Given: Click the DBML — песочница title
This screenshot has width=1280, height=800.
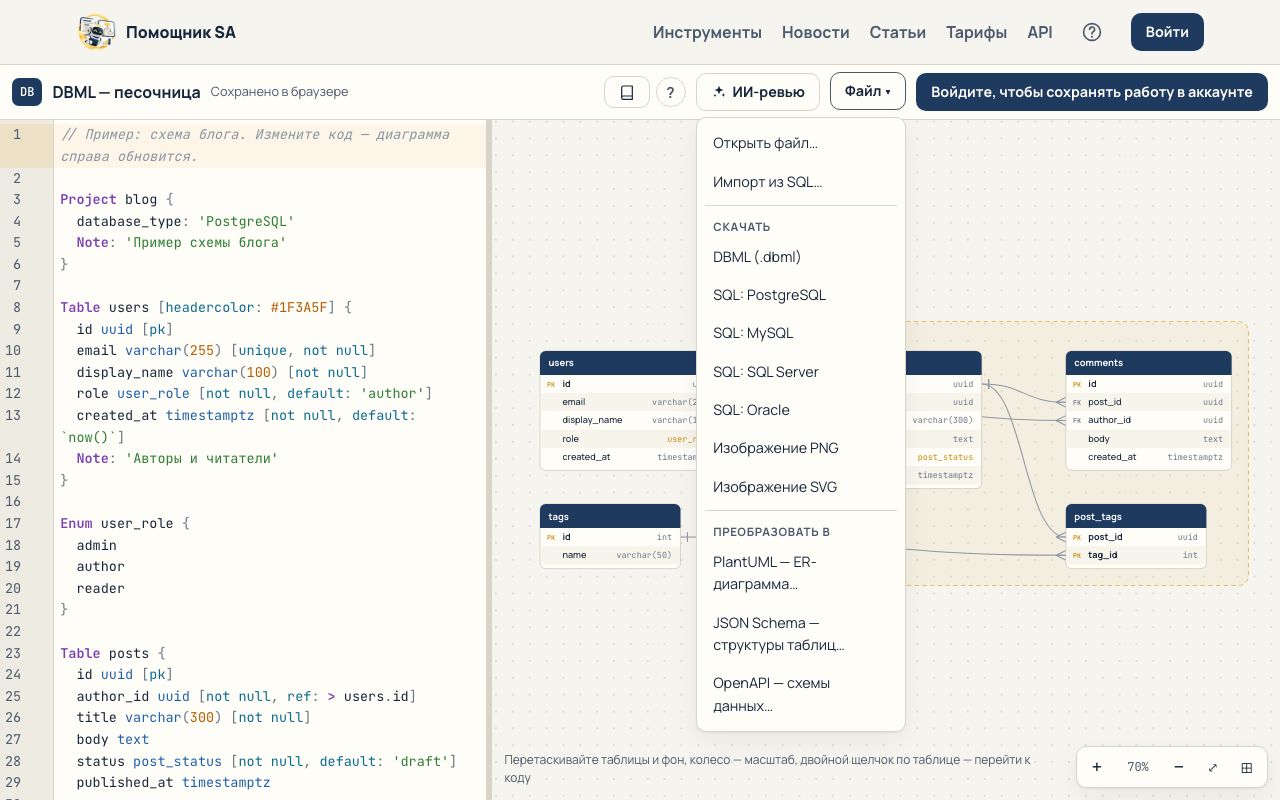Looking at the screenshot, I should [126, 92].
